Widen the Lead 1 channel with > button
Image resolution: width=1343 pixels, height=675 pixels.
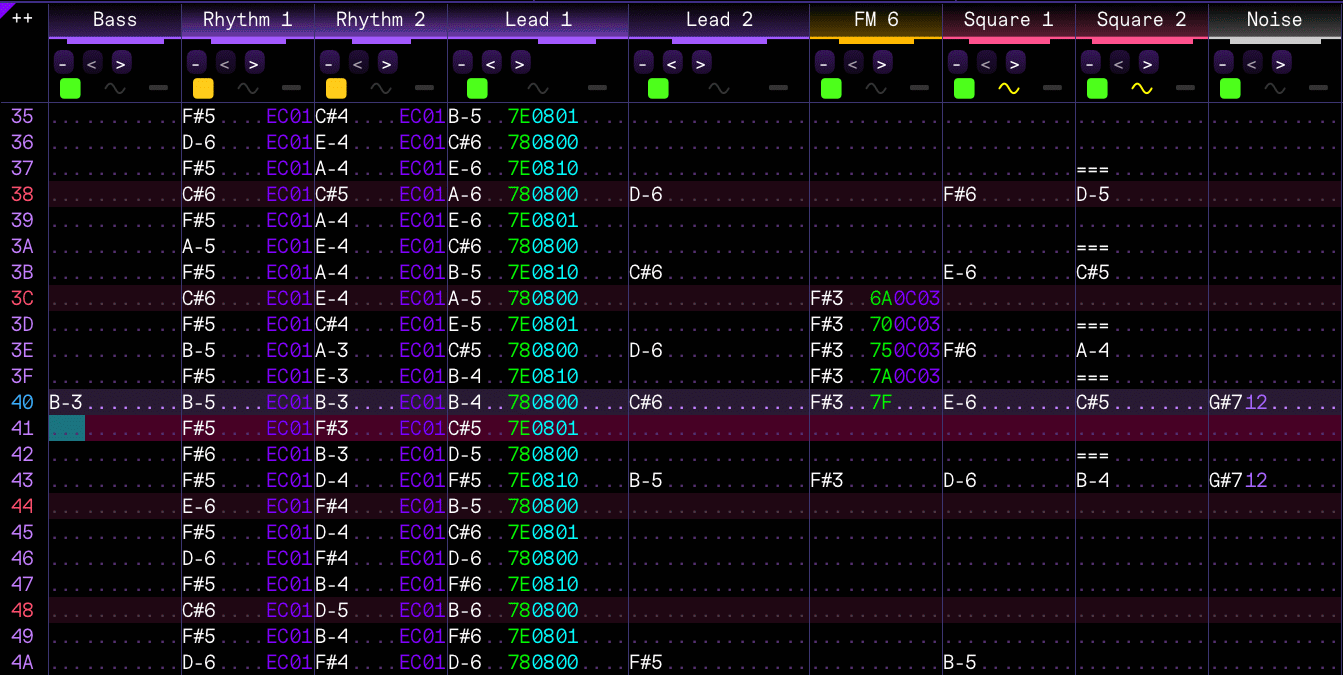(x=520, y=62)
